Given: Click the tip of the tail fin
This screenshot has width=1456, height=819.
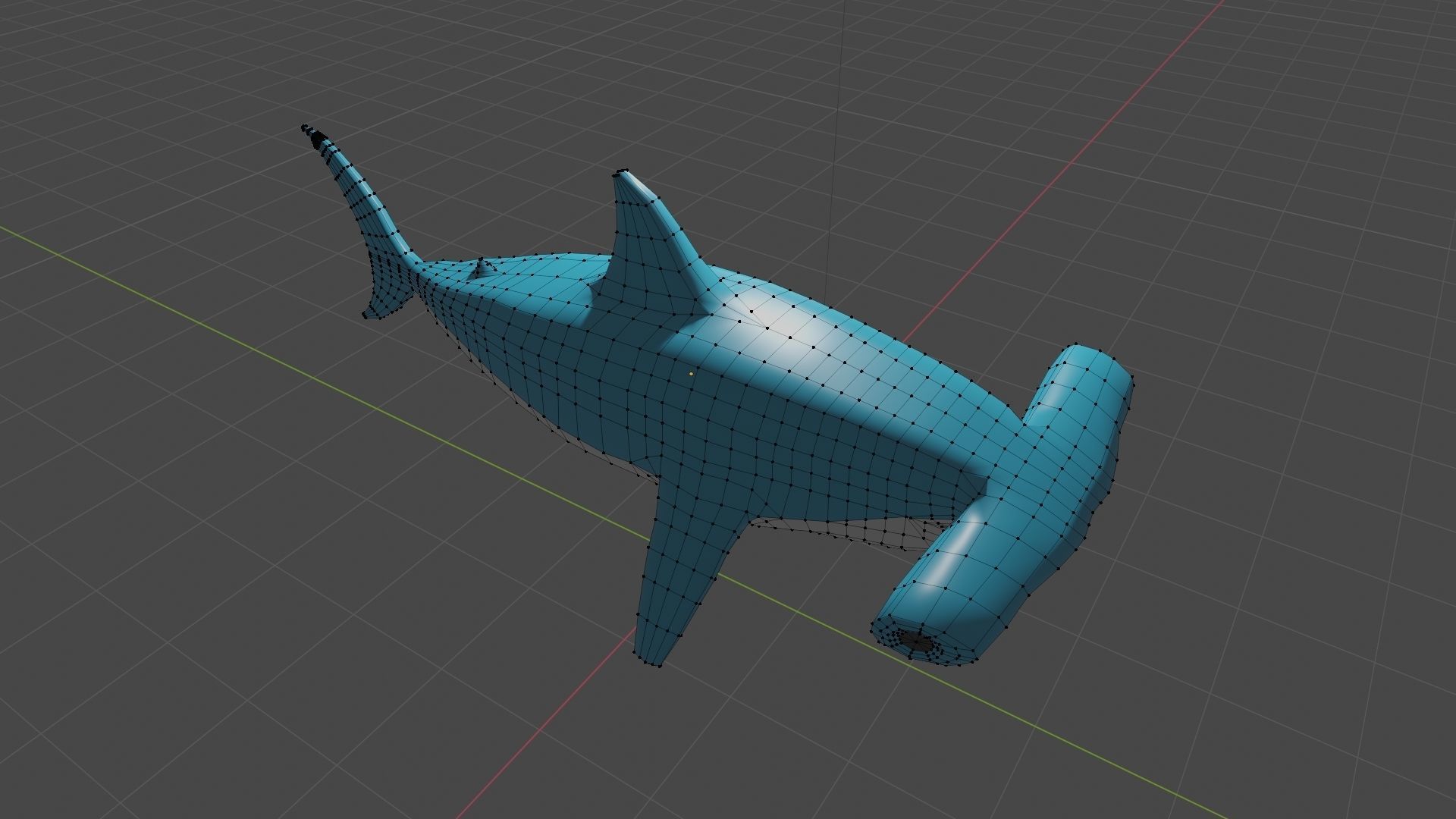Looking at the screenshot, I should [x=307, y=129].
